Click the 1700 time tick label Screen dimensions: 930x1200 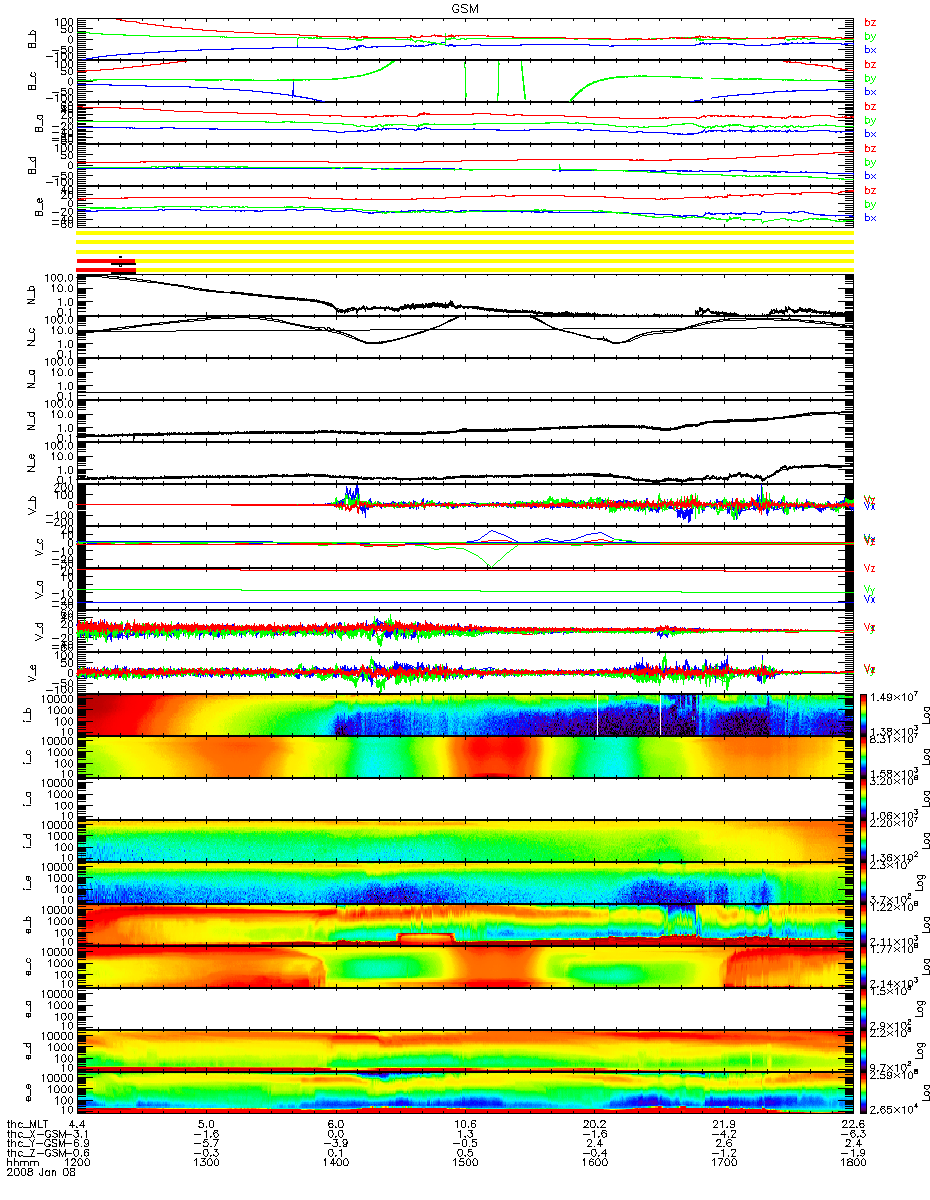pyautogui.click(x=724, y=1164)
